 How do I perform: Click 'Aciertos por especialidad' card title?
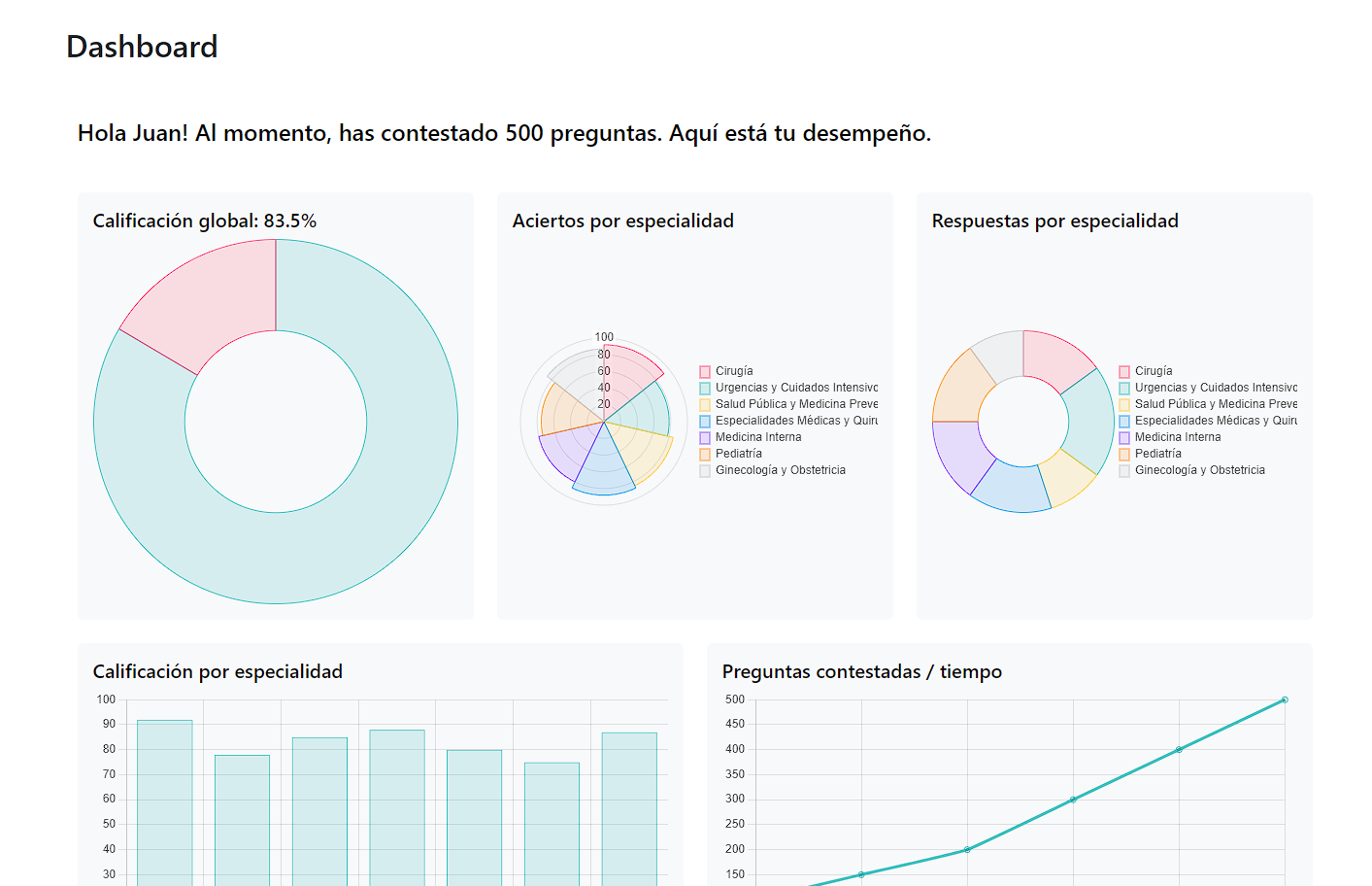623,221
